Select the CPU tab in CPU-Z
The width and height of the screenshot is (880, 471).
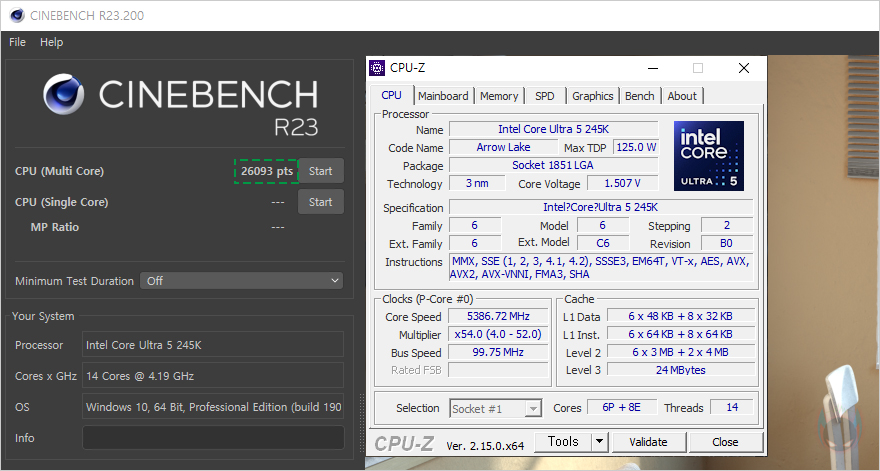391,95
